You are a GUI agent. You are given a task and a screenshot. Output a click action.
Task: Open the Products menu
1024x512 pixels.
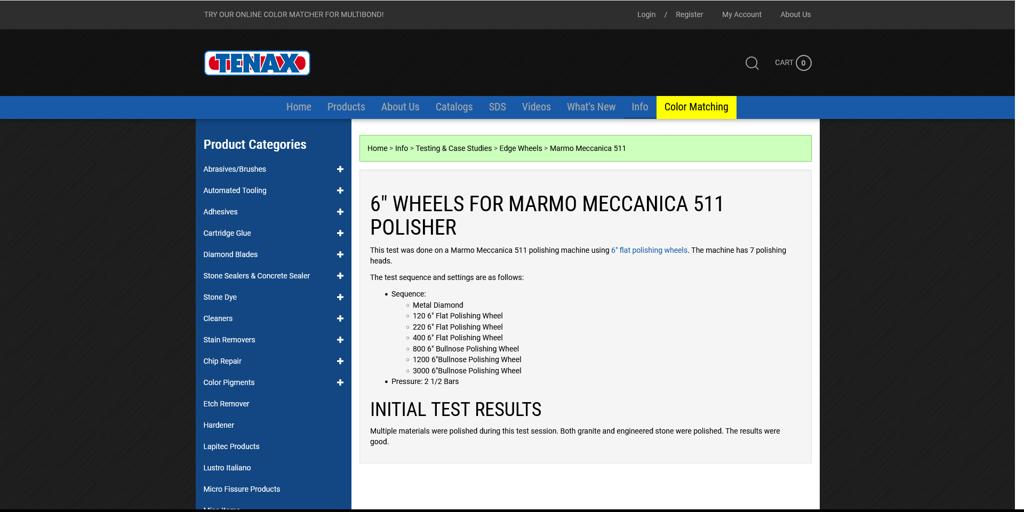346,107
